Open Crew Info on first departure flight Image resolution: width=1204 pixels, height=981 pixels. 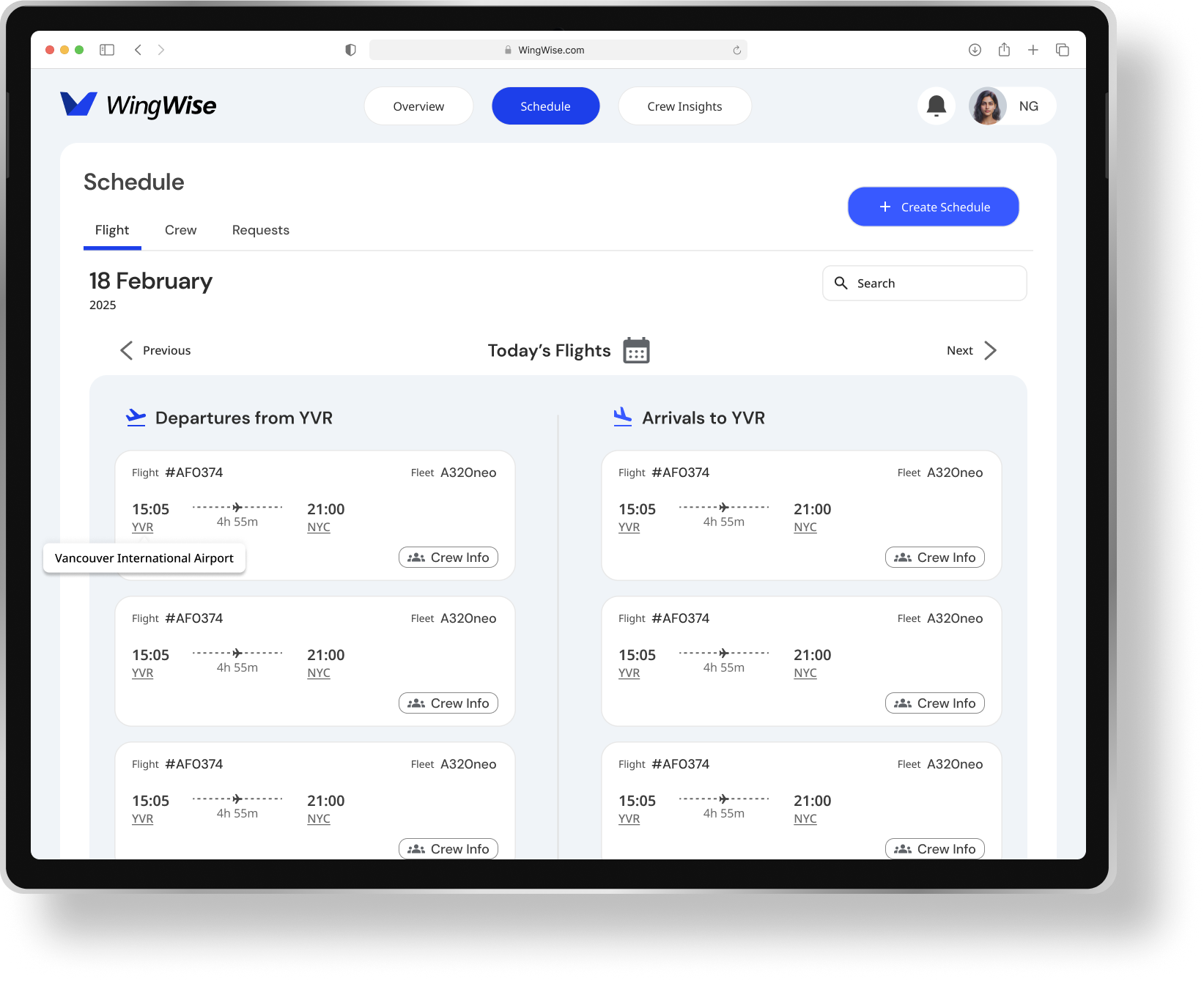(448, 558)
